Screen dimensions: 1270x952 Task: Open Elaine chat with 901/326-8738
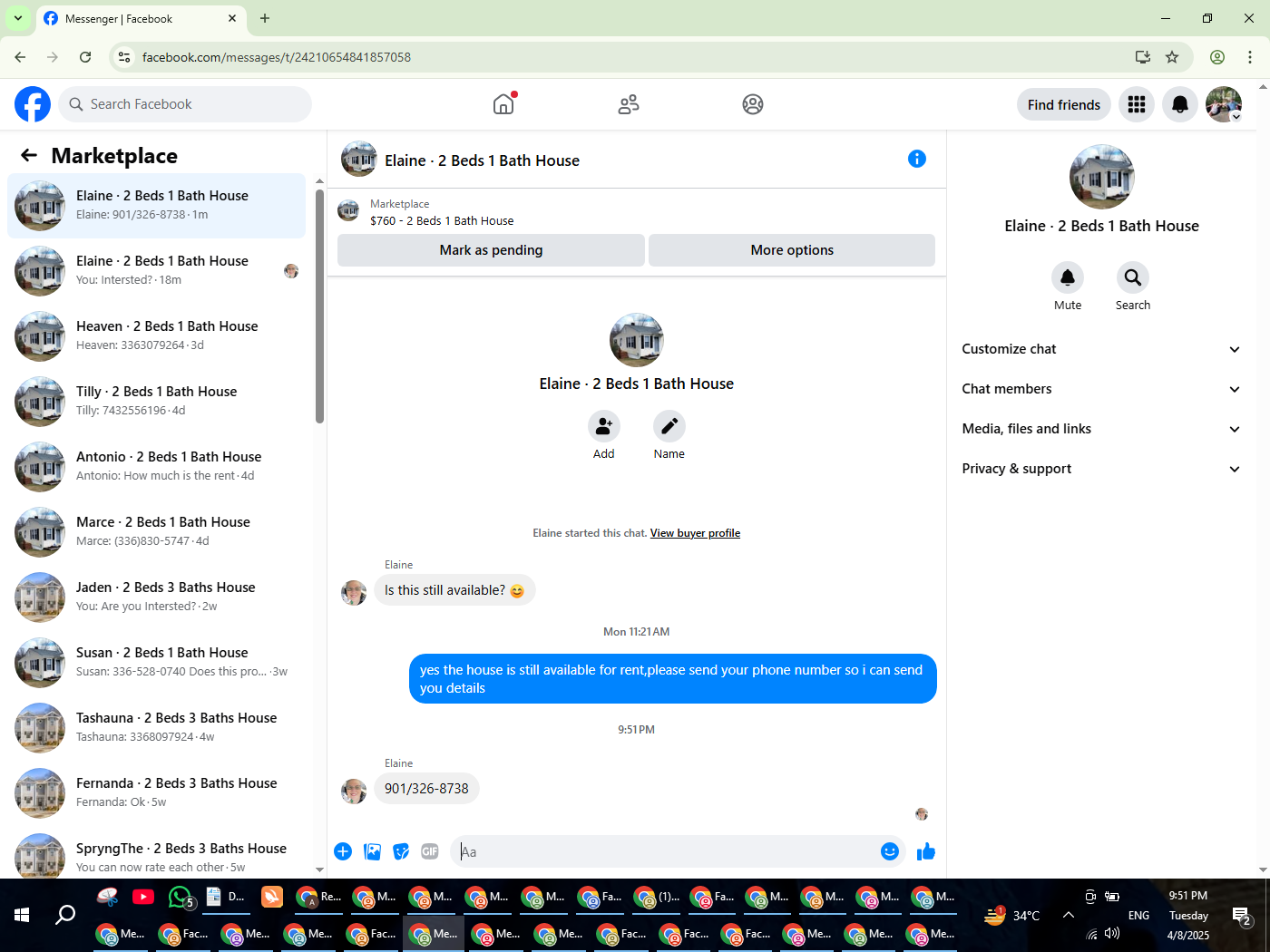point(157,206)
